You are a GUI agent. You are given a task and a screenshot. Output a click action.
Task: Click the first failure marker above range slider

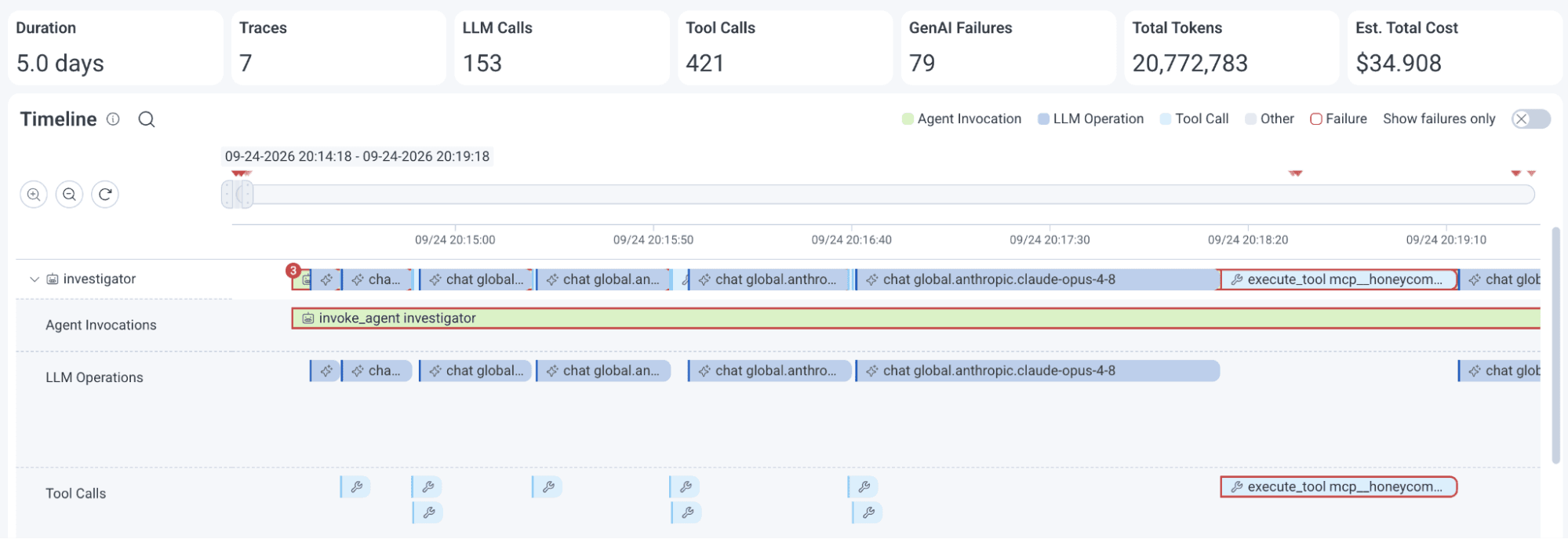point(242,173)
